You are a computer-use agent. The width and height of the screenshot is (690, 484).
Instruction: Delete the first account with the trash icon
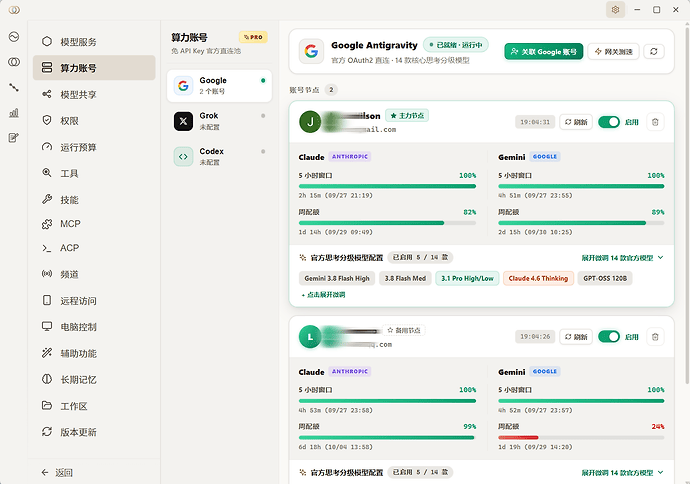655,122
